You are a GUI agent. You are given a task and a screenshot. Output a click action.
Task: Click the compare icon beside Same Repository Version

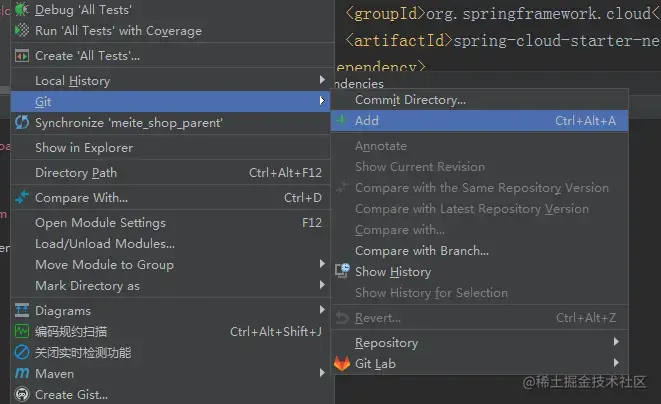342,188
